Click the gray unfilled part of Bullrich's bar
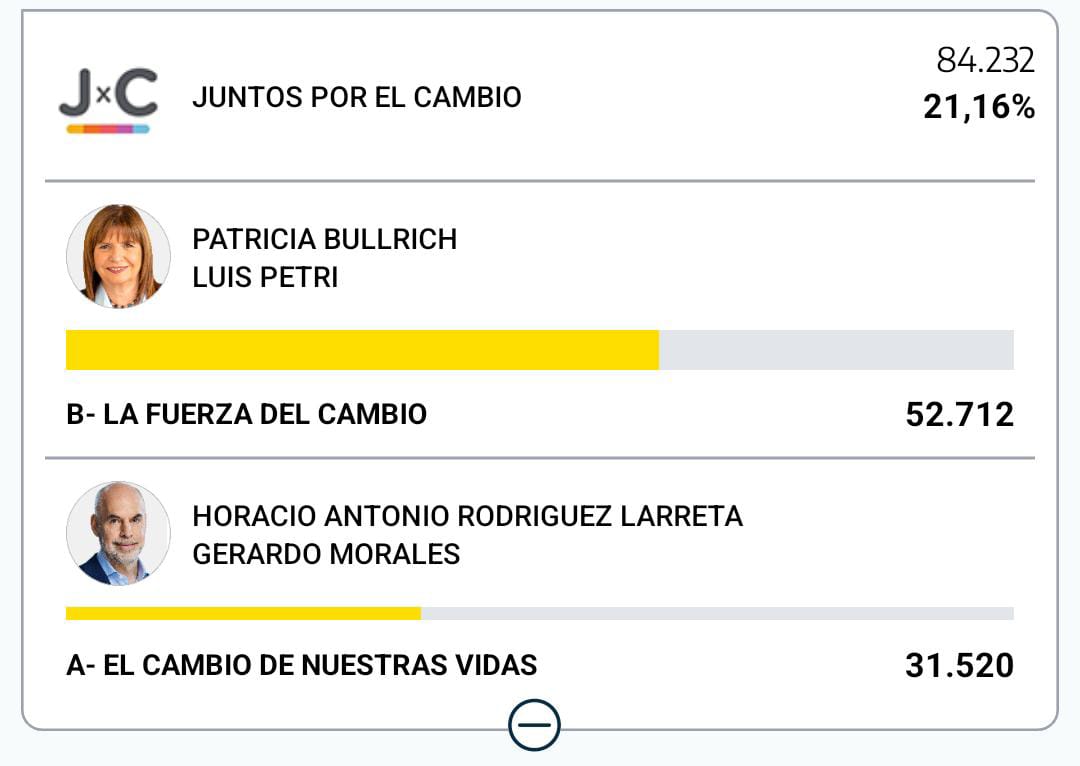Image resolution: width=1080 pixels, height=766 pixels. coord(836,350)
